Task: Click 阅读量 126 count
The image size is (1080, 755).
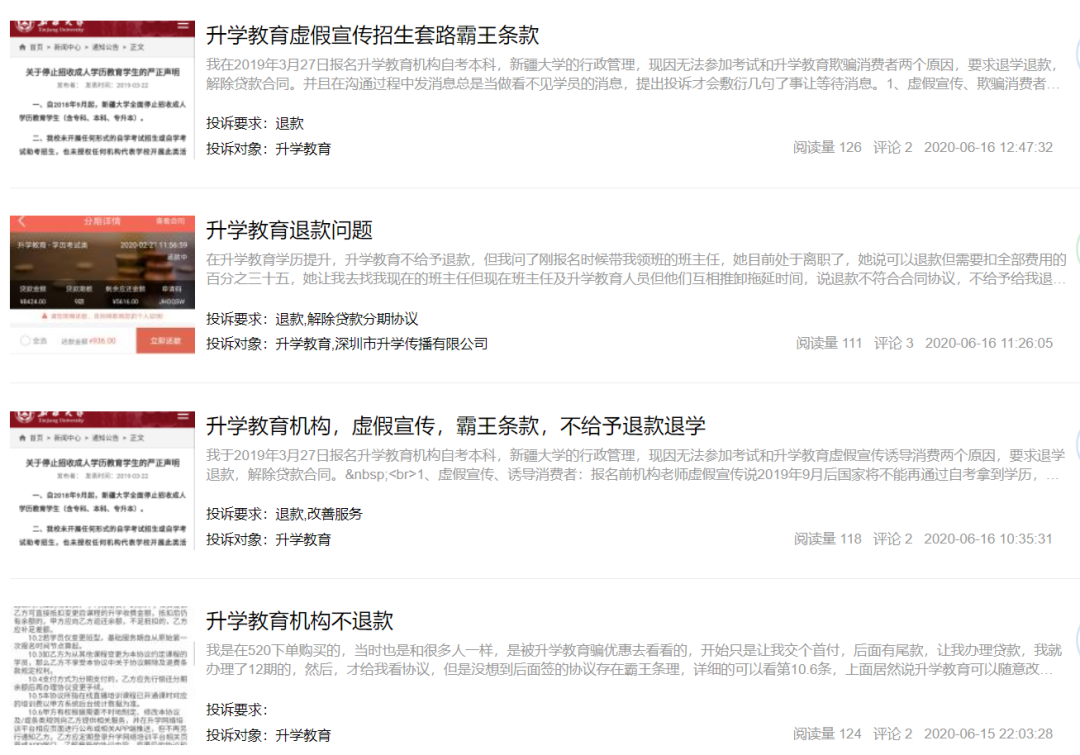Action: [827, 147]
